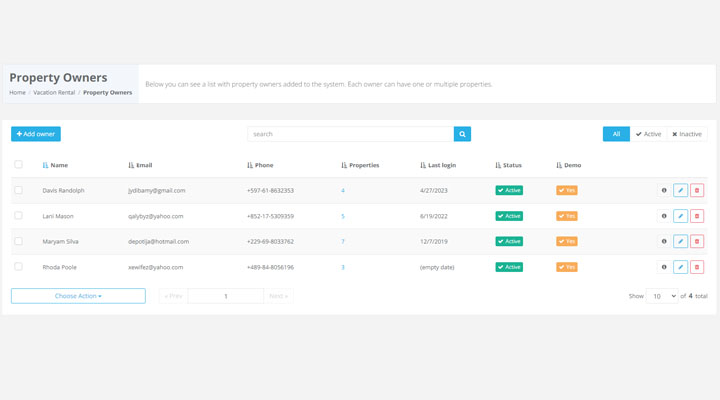The width and height of the screenshot is (720, 400).
Task: Click the Prev pagination button
Action: coord(173,296)
